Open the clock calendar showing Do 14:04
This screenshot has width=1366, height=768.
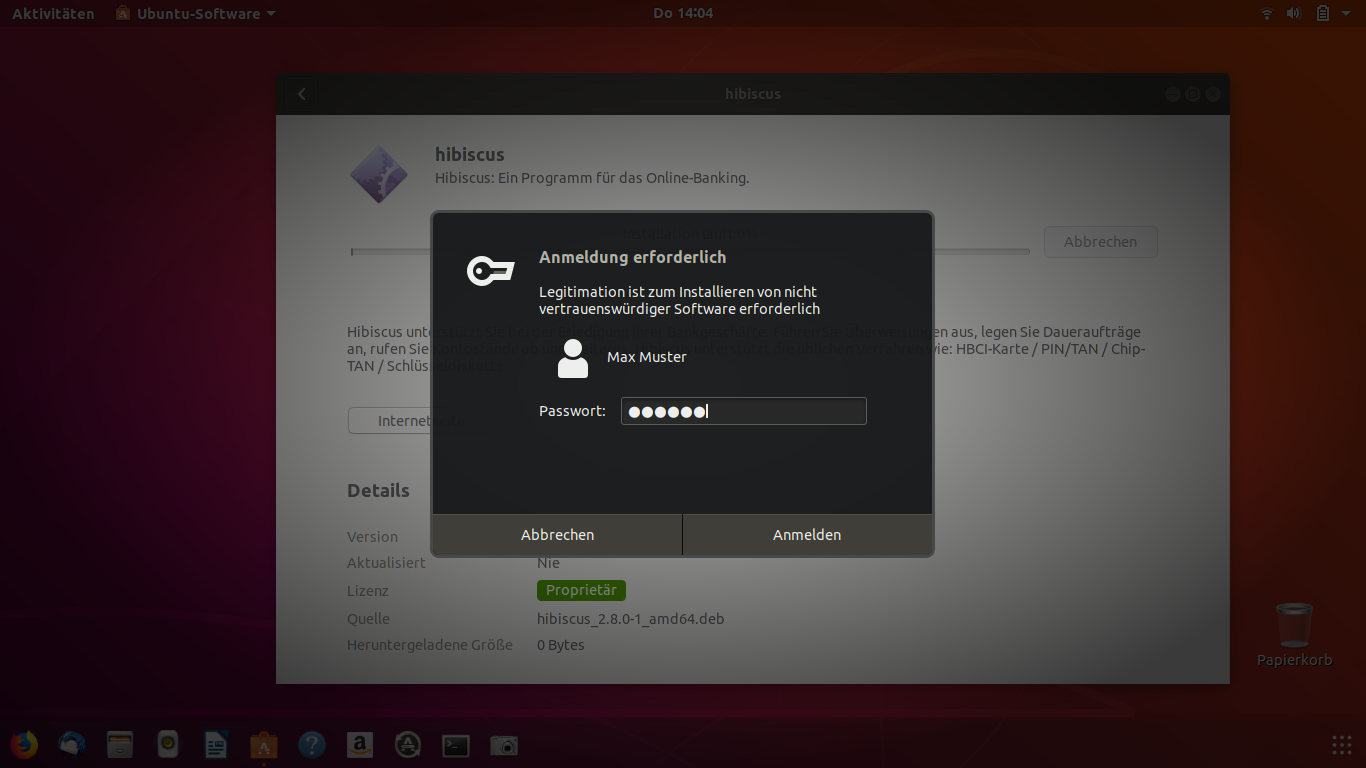pos(683,14)
